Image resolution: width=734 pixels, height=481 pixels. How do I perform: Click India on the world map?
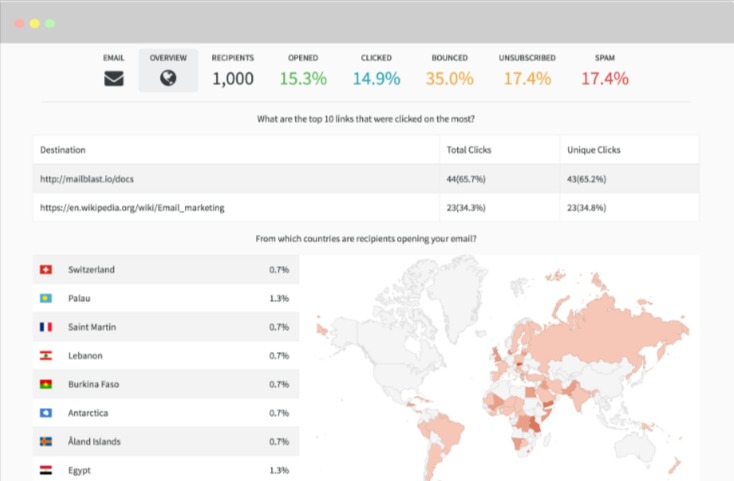tap(580, 397)
